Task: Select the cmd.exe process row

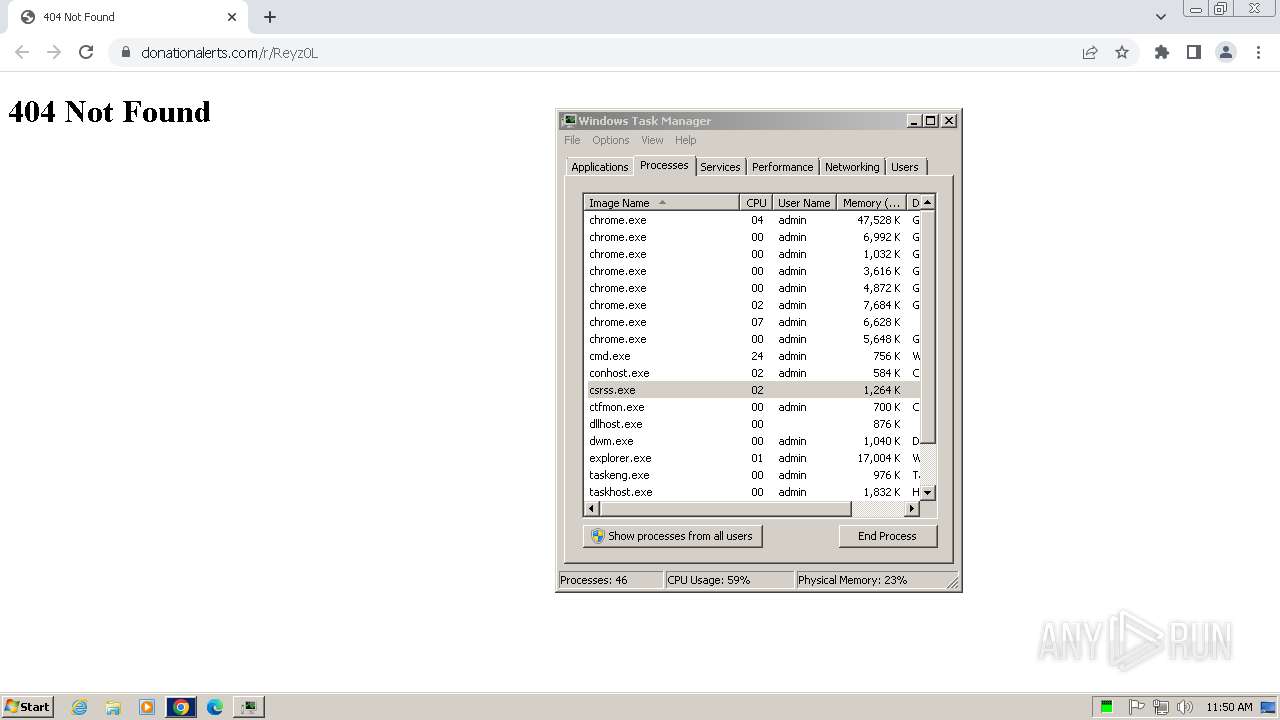Action: (752, 356)
